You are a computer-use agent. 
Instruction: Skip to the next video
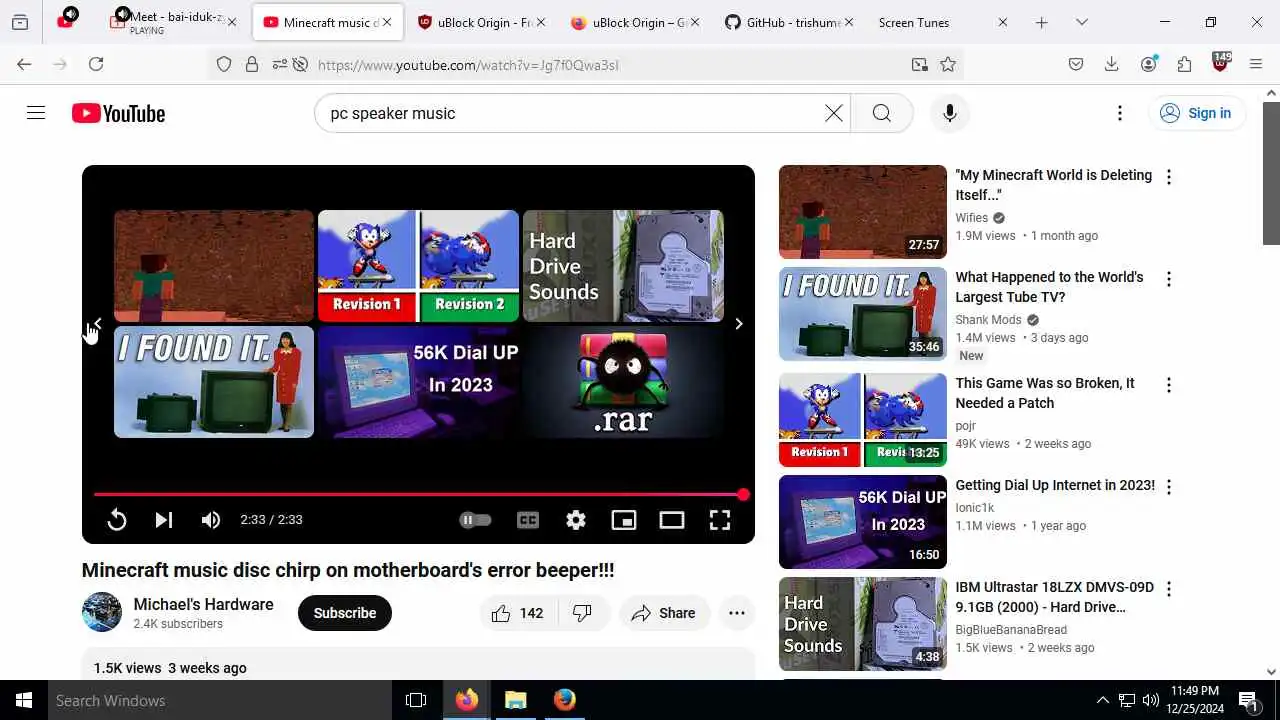(x=164, y=520)
